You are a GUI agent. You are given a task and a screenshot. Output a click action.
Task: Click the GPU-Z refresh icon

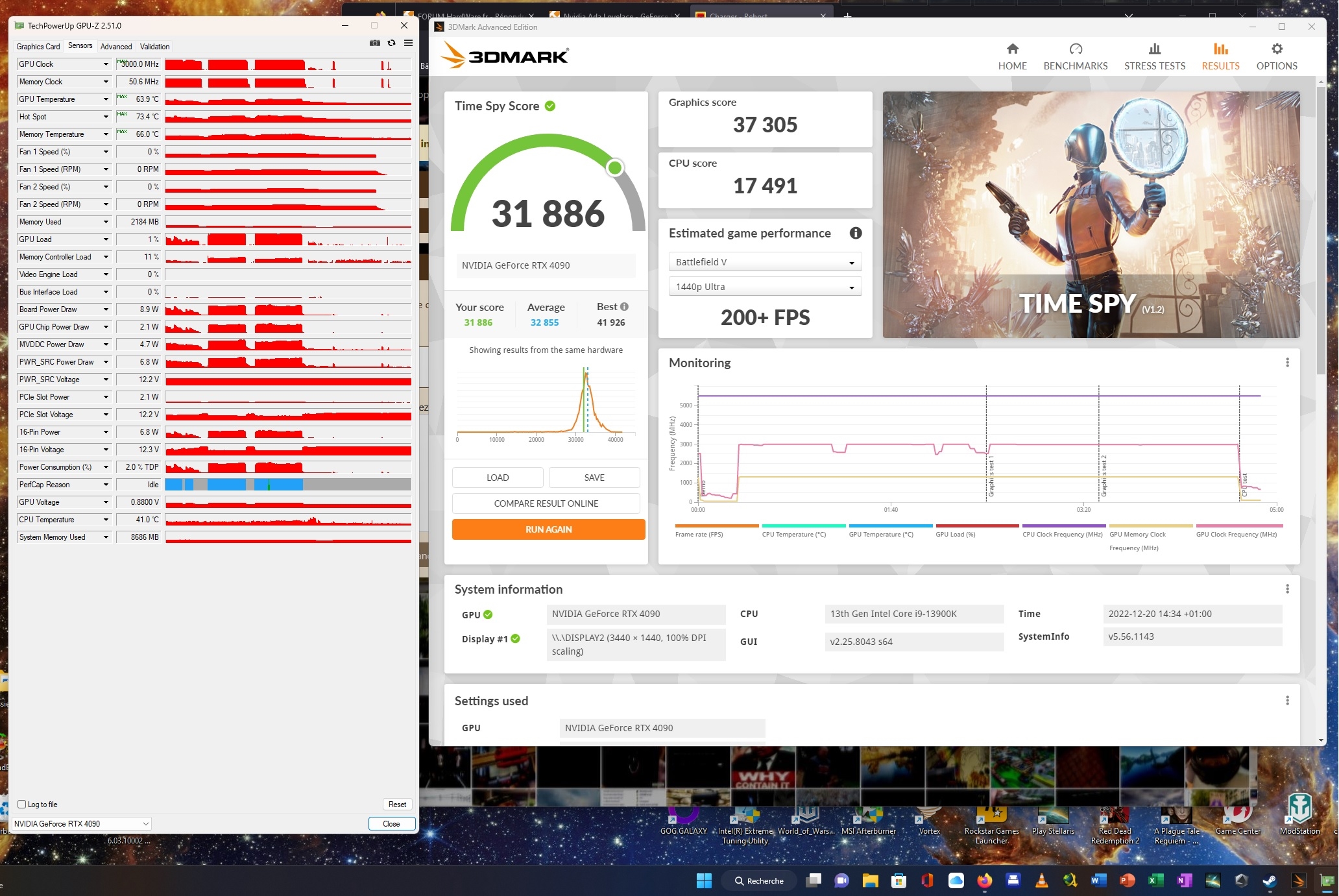point(391,43)
